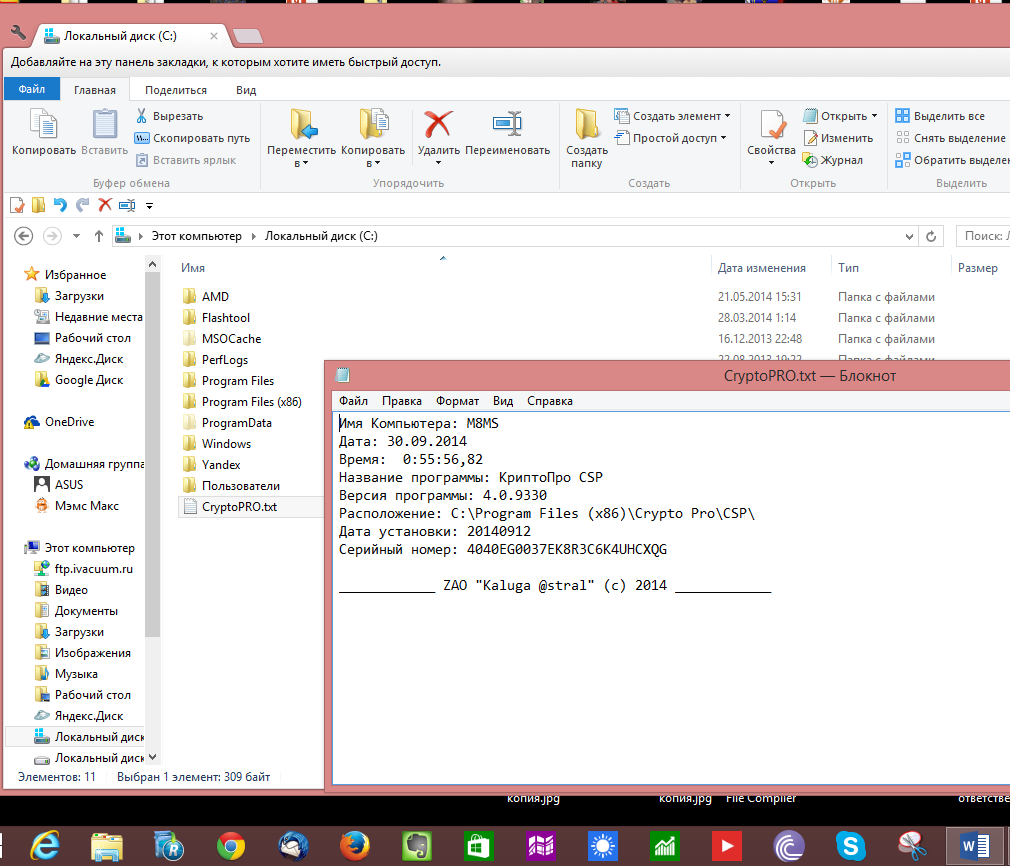Open Notepad's Format (Формат) menu

[x=457, y=401]
